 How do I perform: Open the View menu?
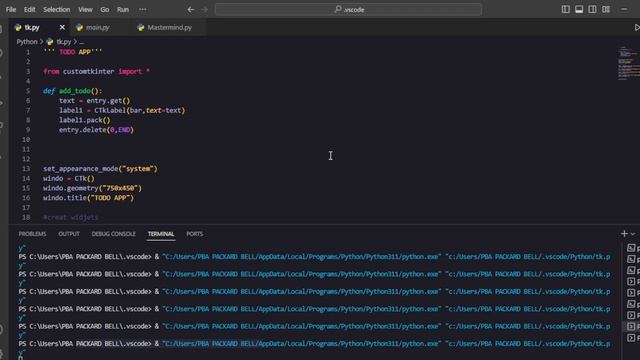(x=85, y=9)
